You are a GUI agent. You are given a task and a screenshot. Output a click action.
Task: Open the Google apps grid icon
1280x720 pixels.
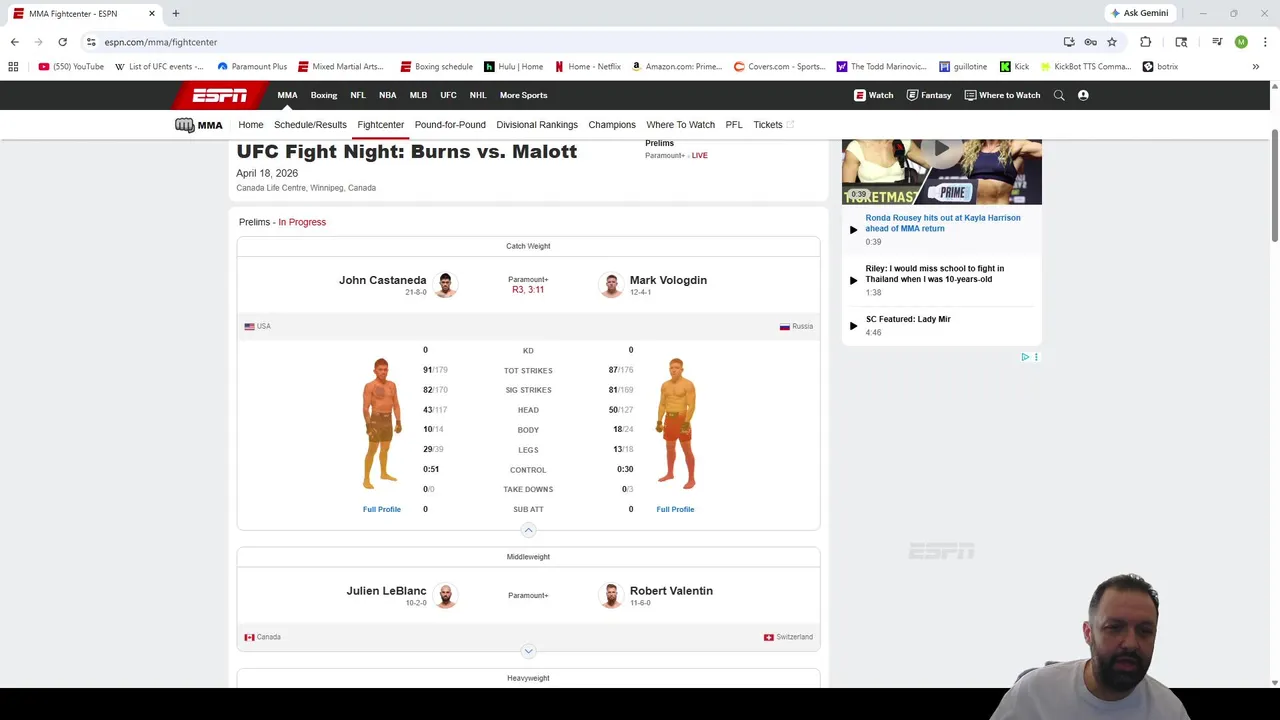[x=13, y=67]
